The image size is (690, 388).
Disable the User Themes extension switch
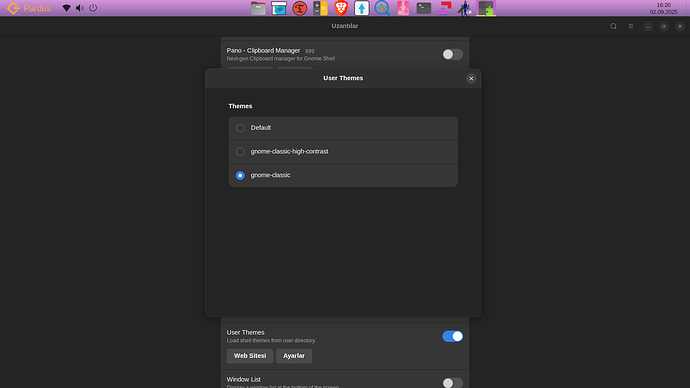pos(452,337)
